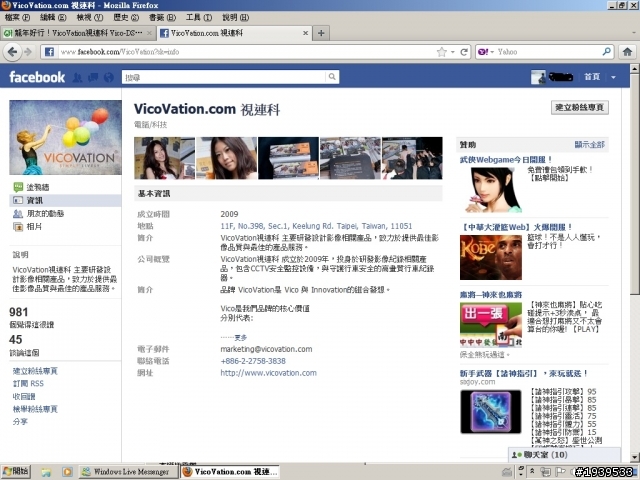Image resolution: width=640 pixels, height=480 pixels.
Task: Click 建立粉絲專頁 link in sidebar
Action: pos(35,371)
